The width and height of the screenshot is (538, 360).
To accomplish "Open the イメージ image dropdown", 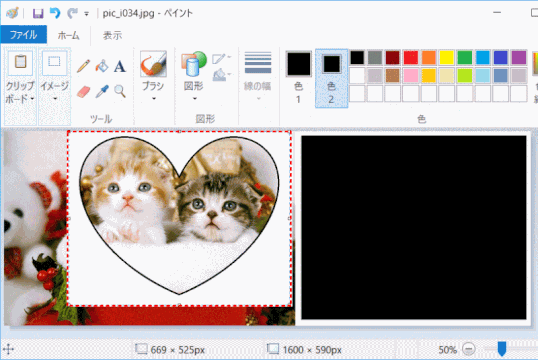I will [x=55, y=87].
